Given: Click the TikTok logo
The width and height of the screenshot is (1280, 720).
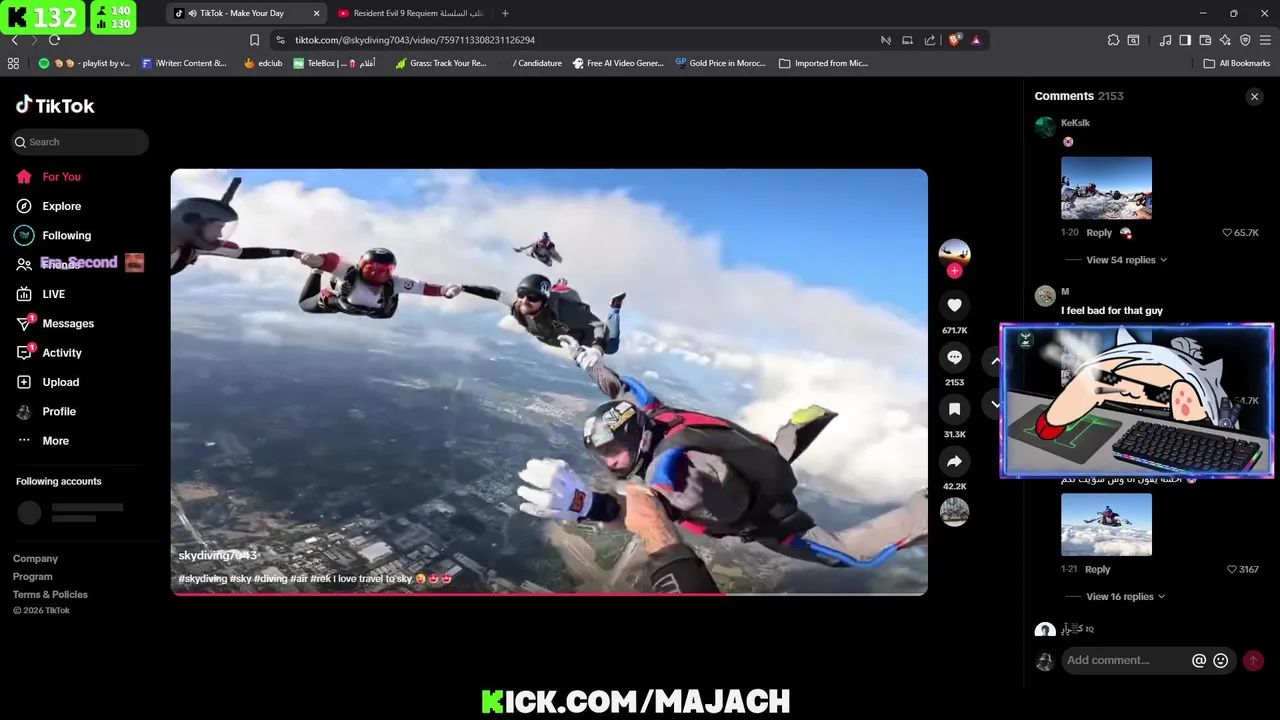Looking at the screenshot, I should click(55, 105).
